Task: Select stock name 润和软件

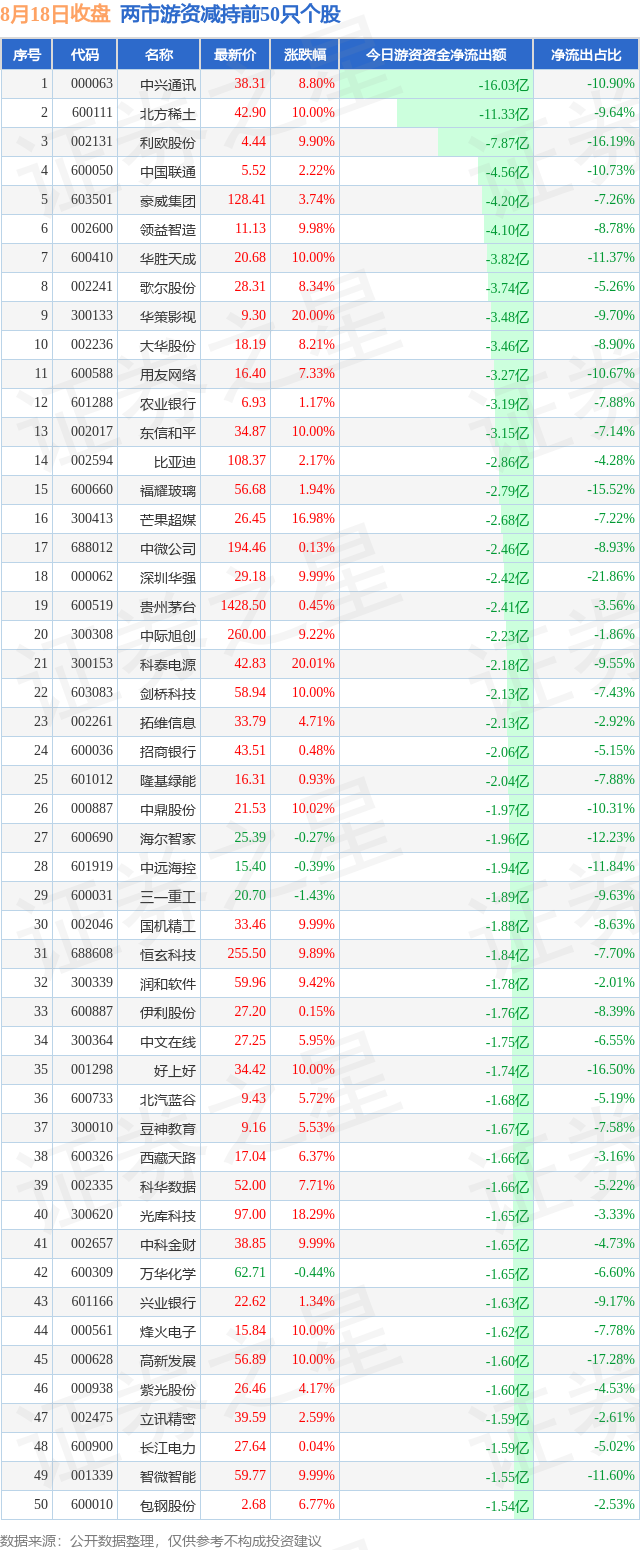Action: [168, 984]
